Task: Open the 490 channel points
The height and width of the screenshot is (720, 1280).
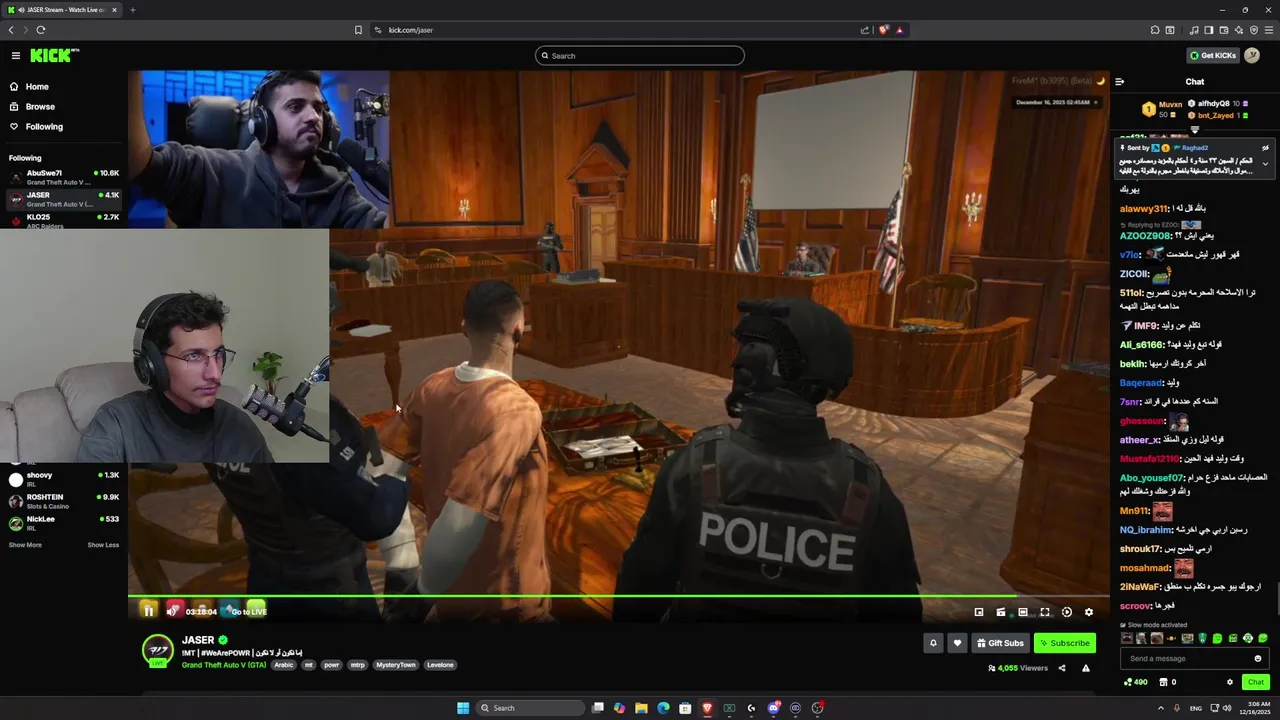Action: (x=1136, y=682)
